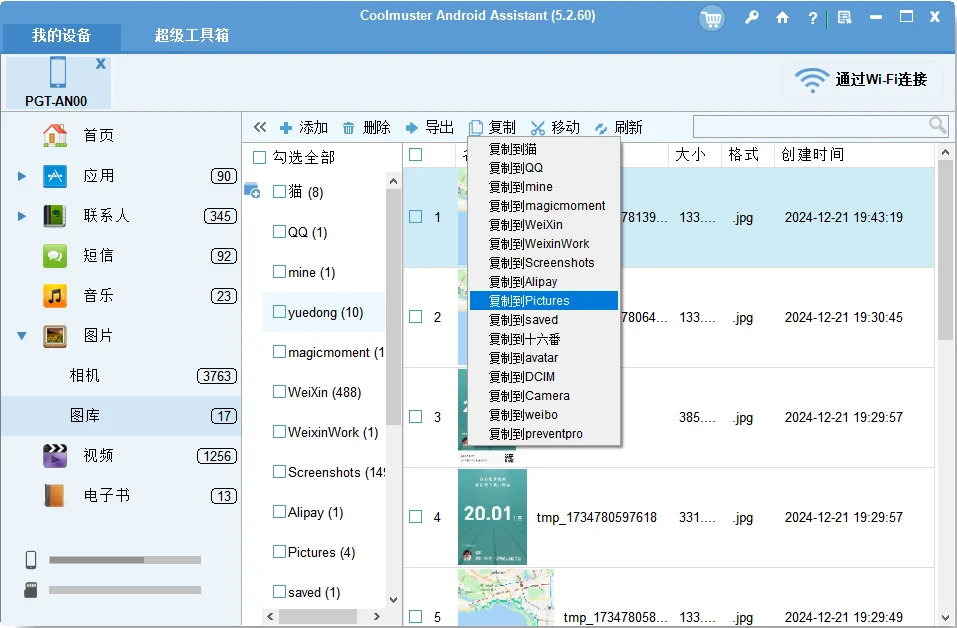Tick the 勾选全部 select all checkbox
Screen dimensions: 957x628
click(259, 157)
